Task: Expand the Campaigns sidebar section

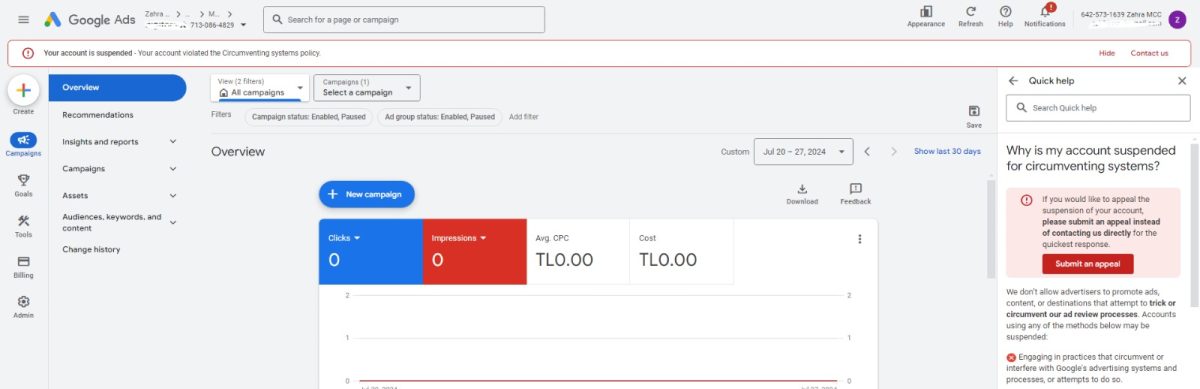Action: [173, 169]
